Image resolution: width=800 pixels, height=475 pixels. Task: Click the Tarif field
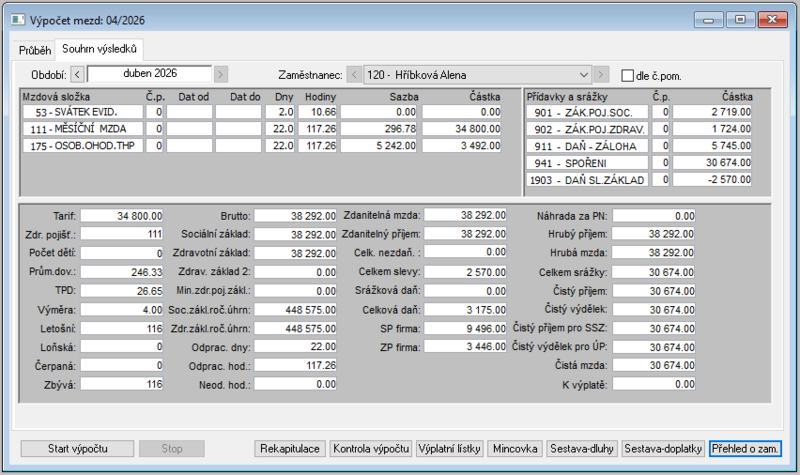tap(122, 216)
